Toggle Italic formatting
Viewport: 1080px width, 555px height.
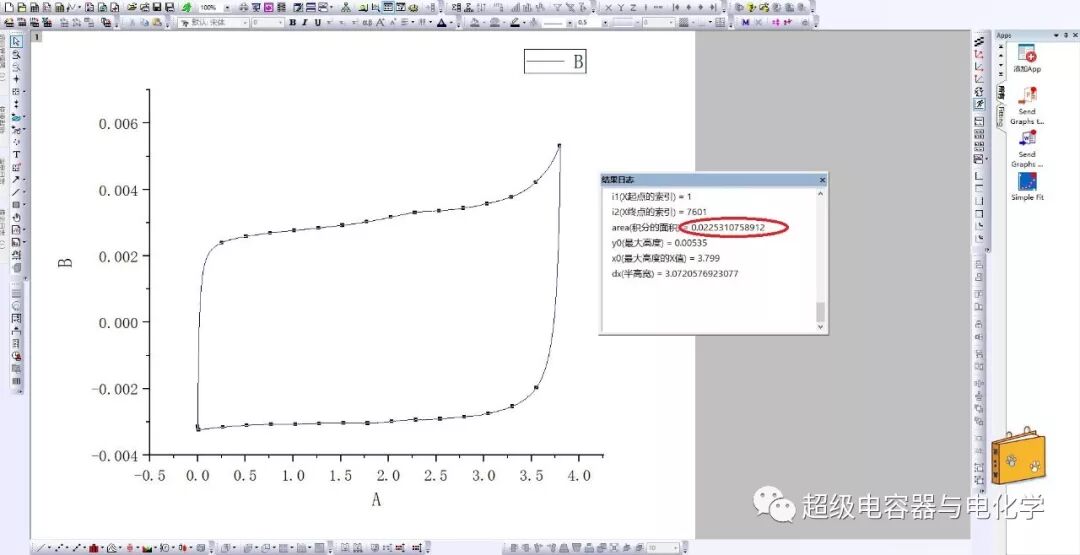304,23
